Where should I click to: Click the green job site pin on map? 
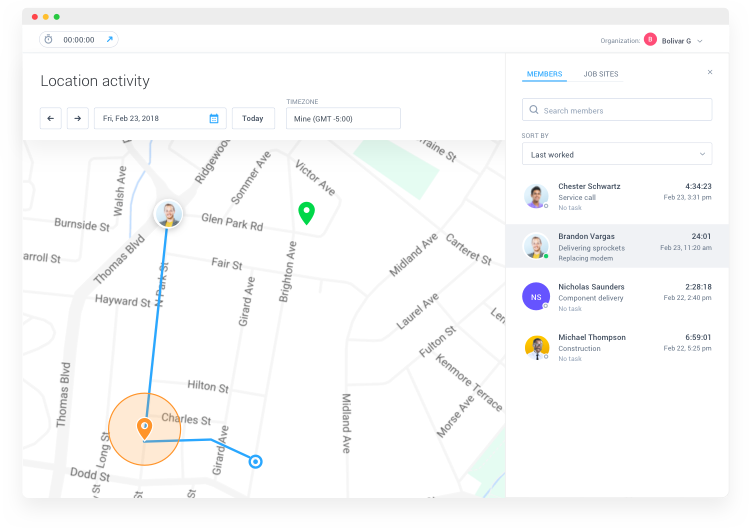tap(307, 213)
